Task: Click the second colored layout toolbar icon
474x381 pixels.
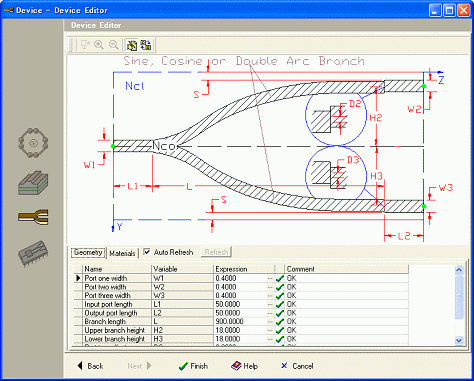Action: click(x=145, y=45)
